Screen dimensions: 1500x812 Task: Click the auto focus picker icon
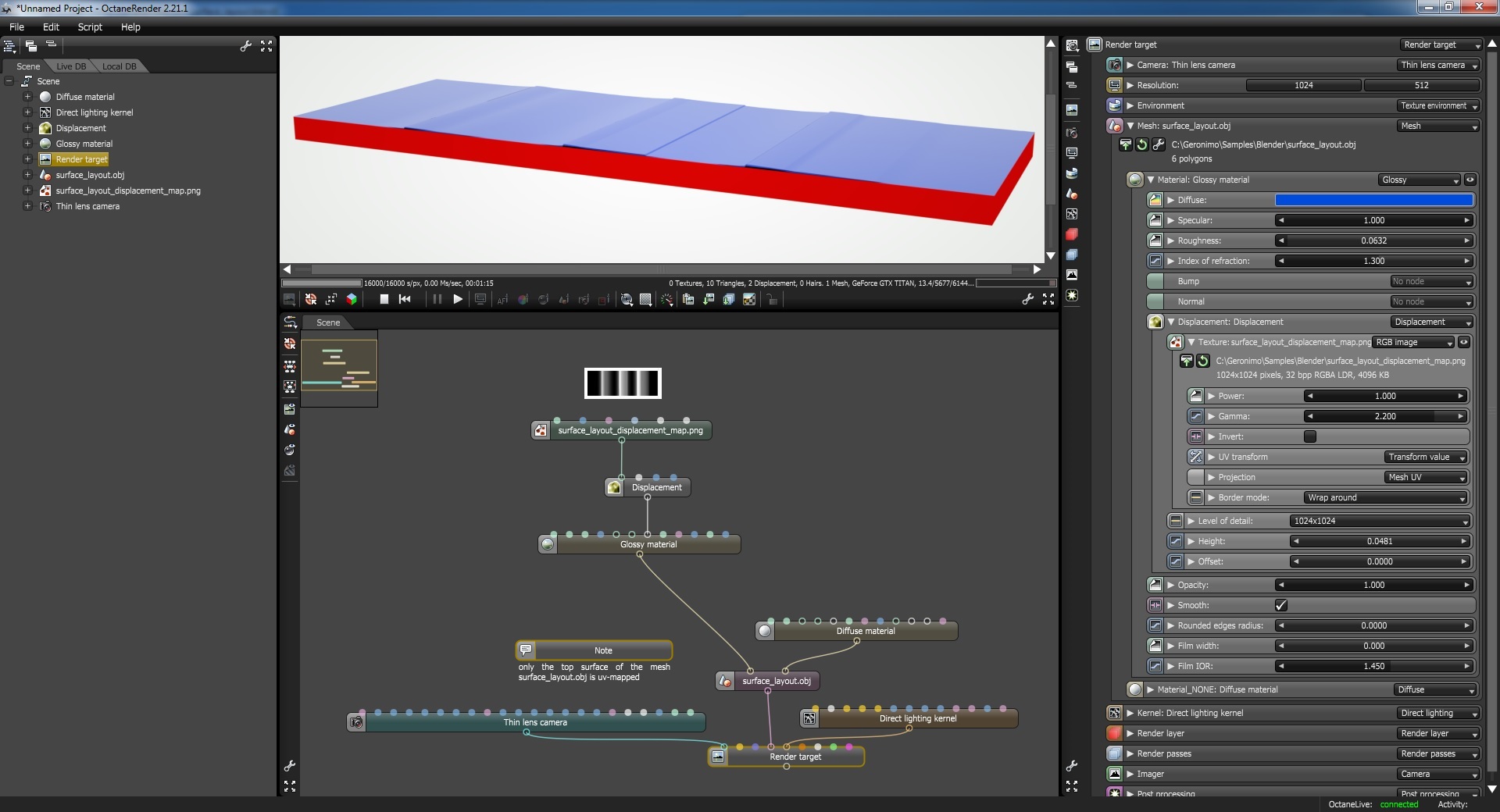point(502,299)
